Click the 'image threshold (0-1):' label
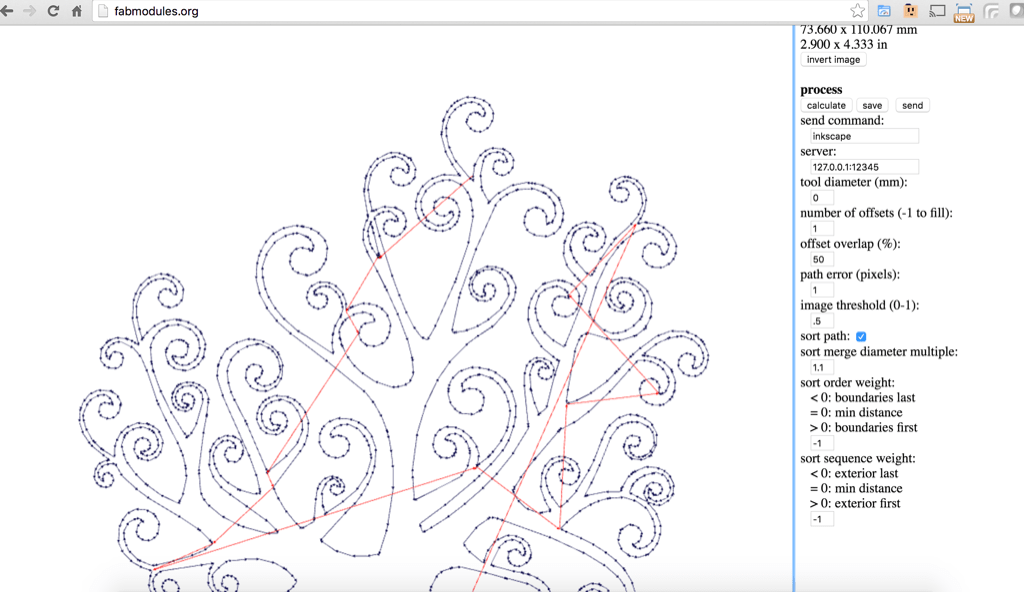 point(859,305)
